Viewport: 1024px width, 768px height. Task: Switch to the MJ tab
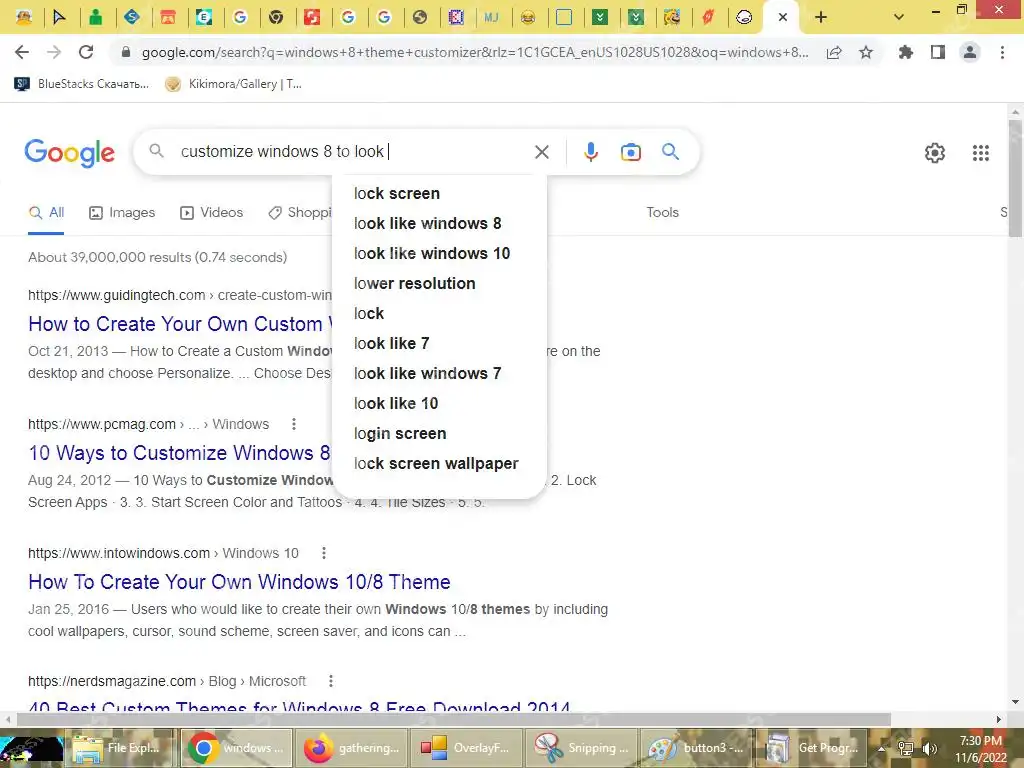pos(492,18)
